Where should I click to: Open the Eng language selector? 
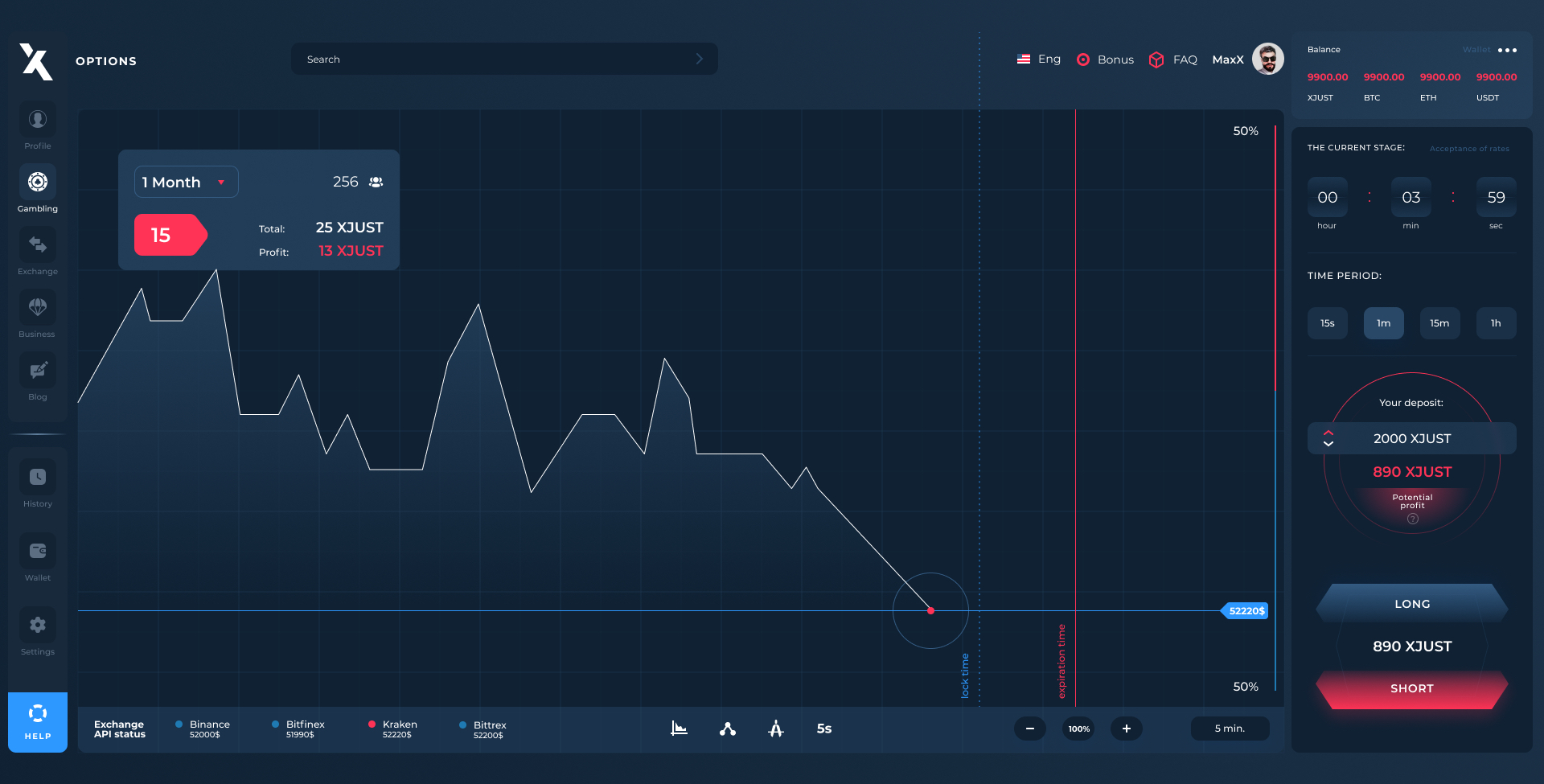coord(1039,60)
